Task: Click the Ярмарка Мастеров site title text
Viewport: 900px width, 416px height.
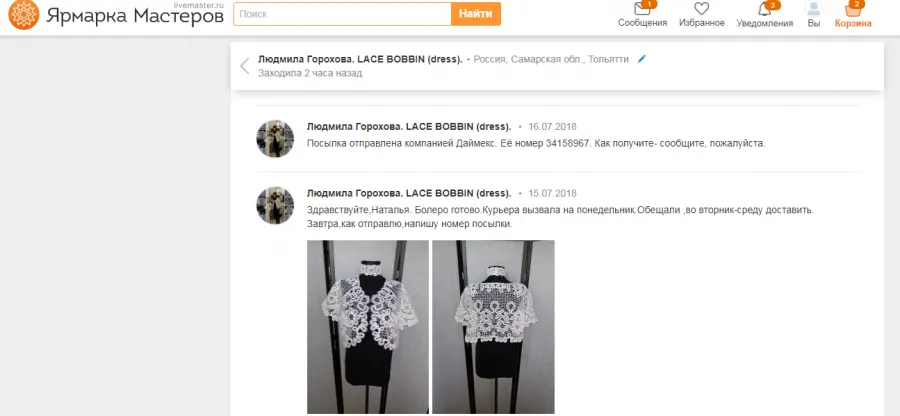Action: tap(135, 16)
